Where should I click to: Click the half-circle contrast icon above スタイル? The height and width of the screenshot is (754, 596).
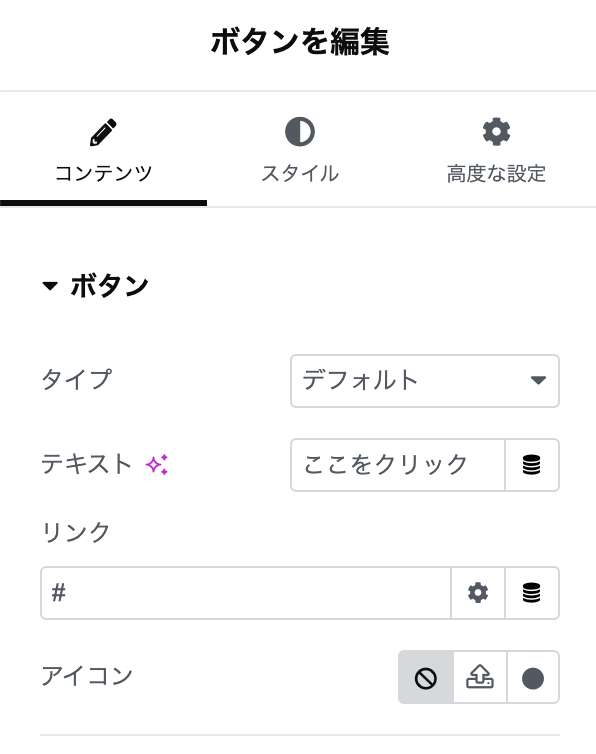(x=300, y=132)
